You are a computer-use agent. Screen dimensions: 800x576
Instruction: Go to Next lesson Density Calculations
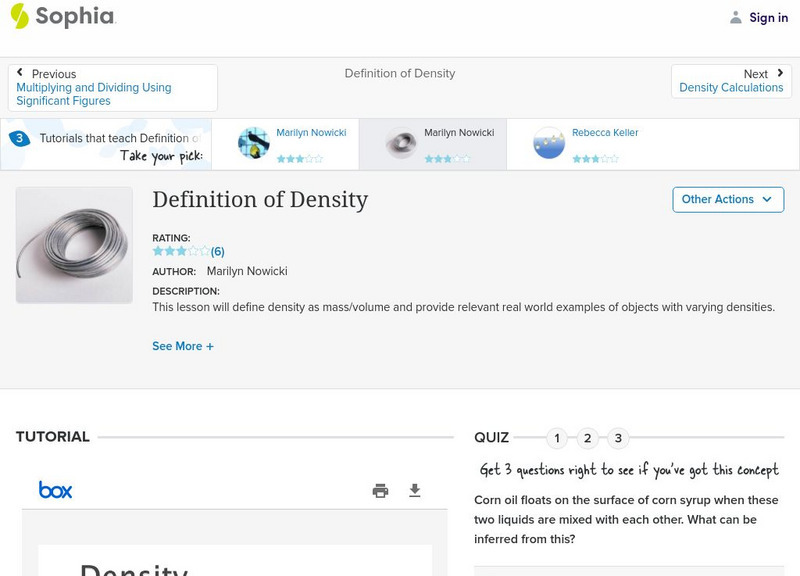731,81
